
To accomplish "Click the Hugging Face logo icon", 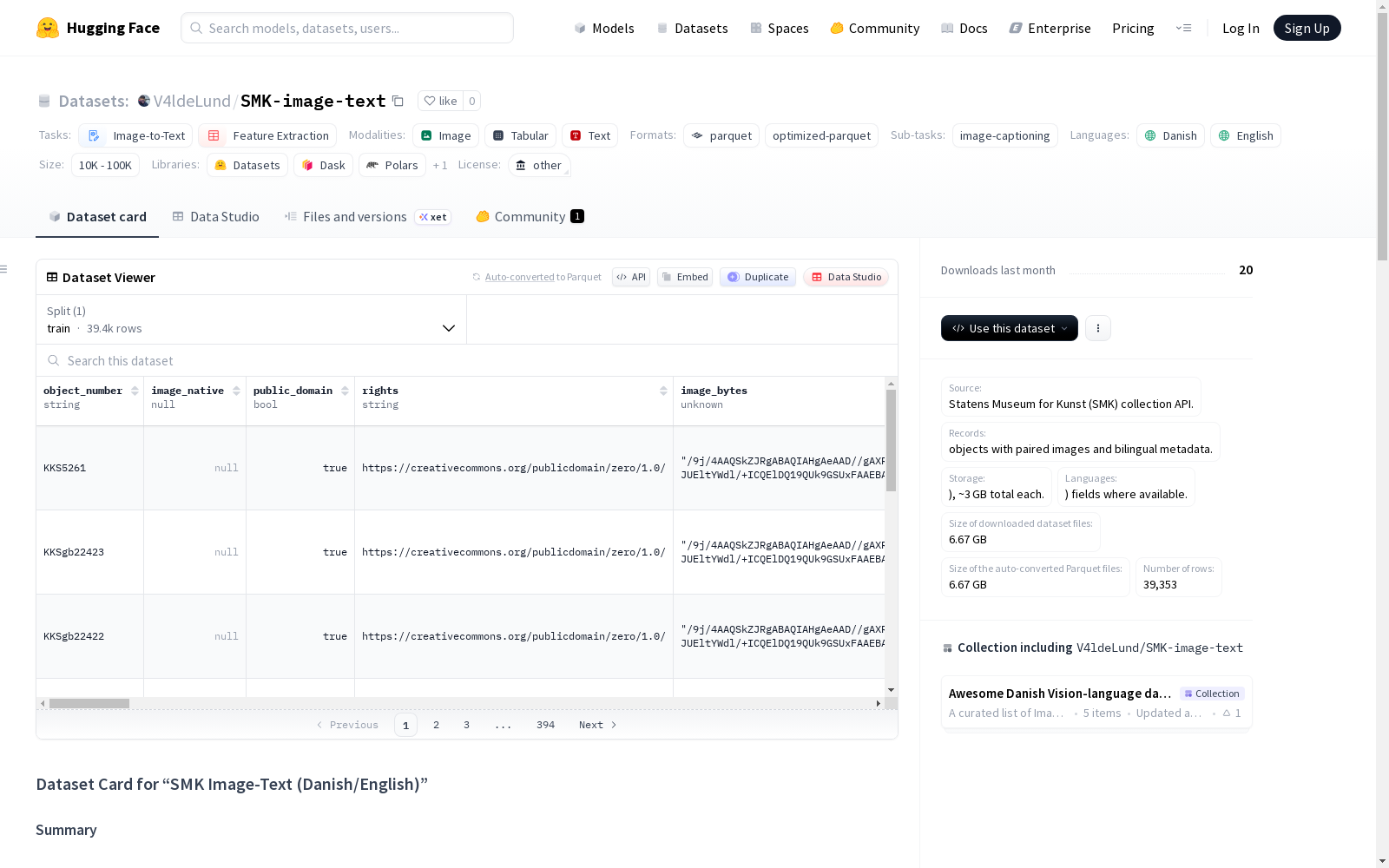I will pos(48,28).
